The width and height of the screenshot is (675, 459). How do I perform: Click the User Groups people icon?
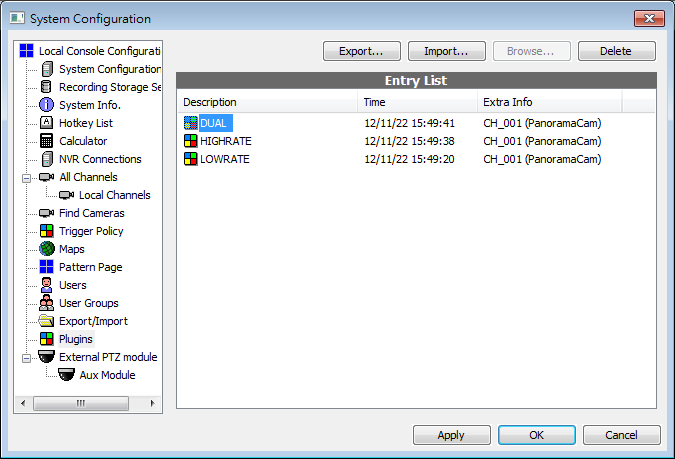[x=46, y=303]
